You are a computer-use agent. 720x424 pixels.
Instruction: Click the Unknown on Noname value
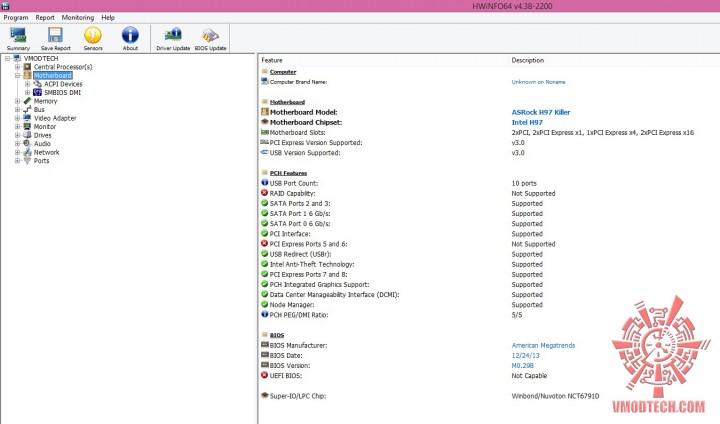point(538,82)
